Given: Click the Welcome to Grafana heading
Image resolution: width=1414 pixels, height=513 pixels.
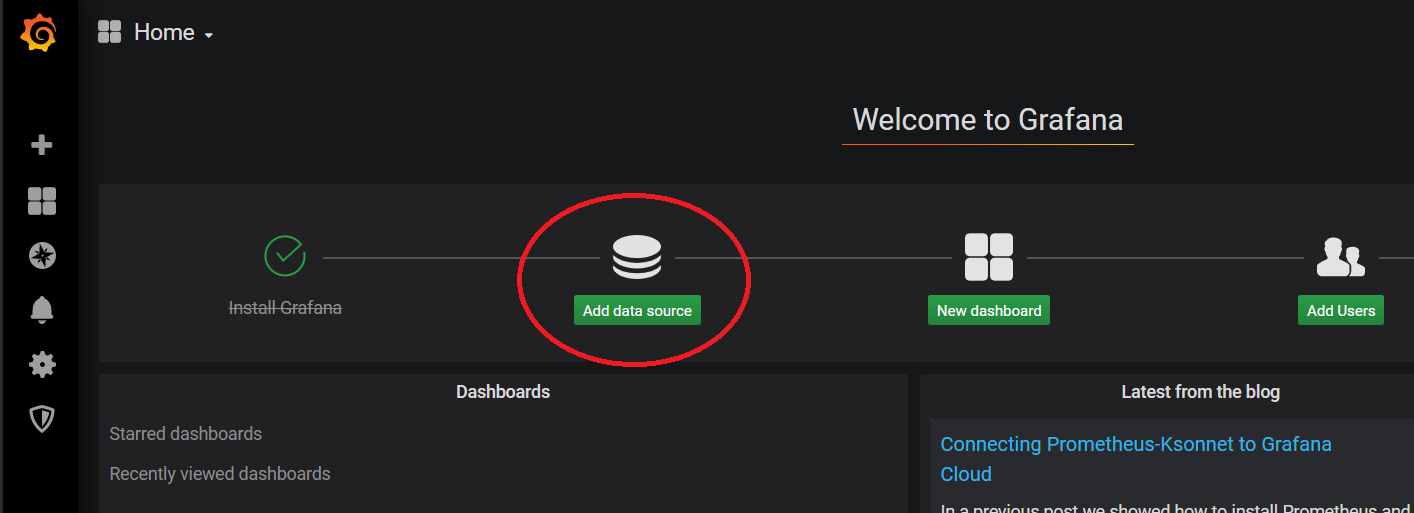Looking at the screenshot, I should pyautogui.click(x=988, y=120).
